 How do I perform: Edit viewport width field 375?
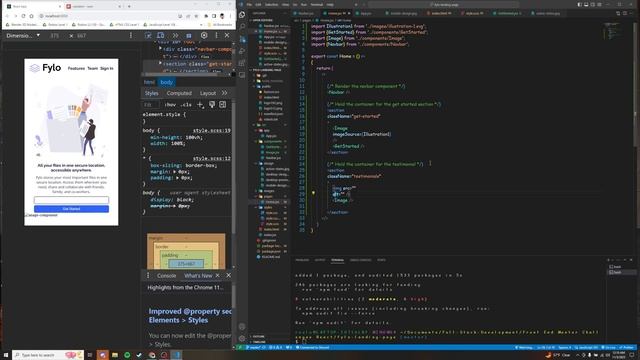click(x=55, y=36)
